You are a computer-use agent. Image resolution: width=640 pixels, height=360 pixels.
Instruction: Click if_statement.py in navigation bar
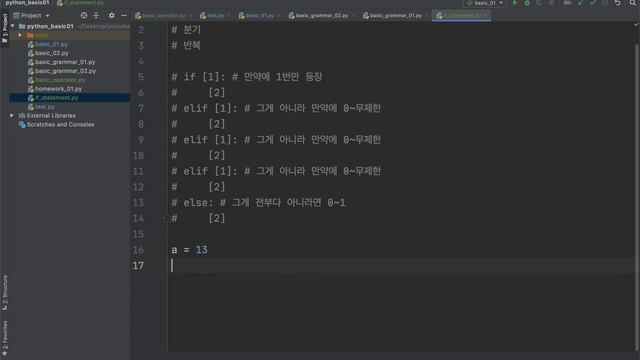80,3
